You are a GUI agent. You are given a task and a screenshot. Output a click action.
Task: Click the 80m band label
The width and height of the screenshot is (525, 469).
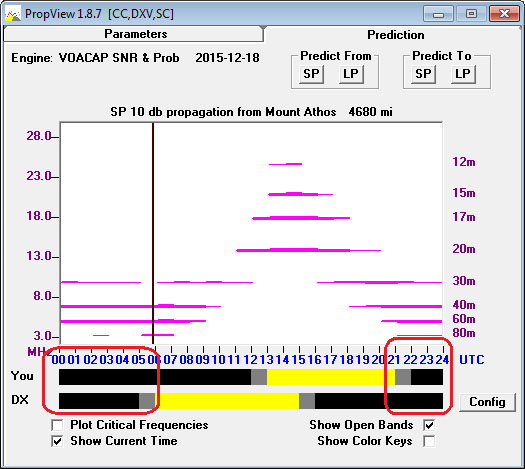(x=464, y=333)
